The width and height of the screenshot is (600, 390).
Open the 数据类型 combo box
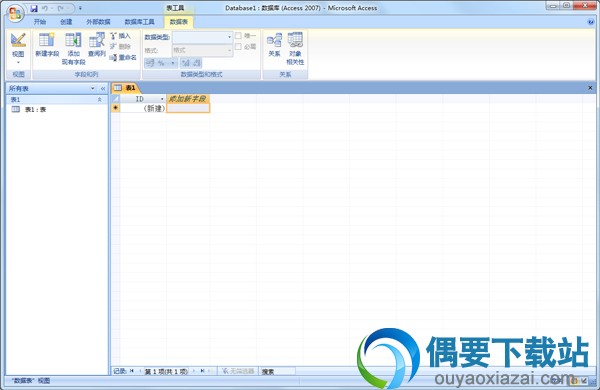pos(202,37)
